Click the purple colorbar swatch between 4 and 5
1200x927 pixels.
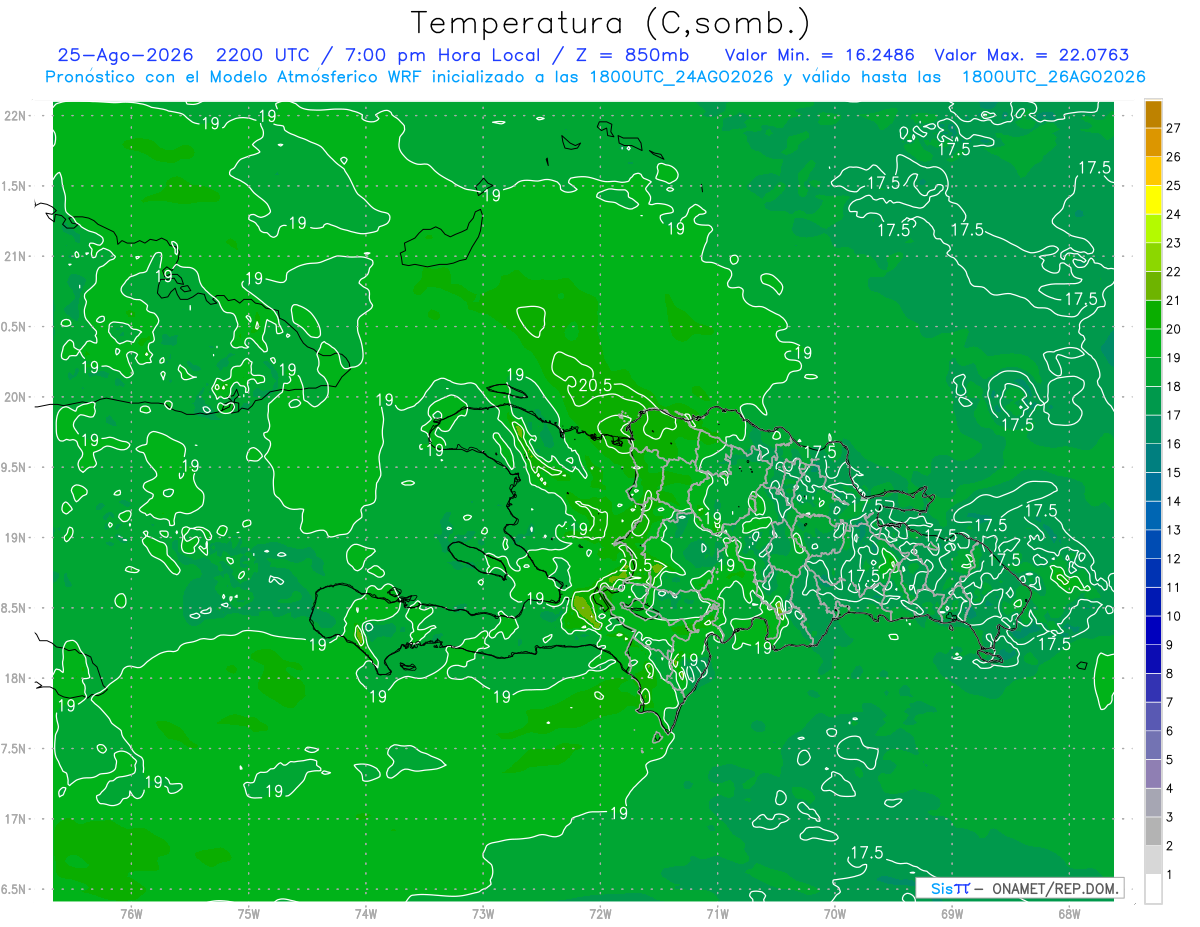(1153, 774)
